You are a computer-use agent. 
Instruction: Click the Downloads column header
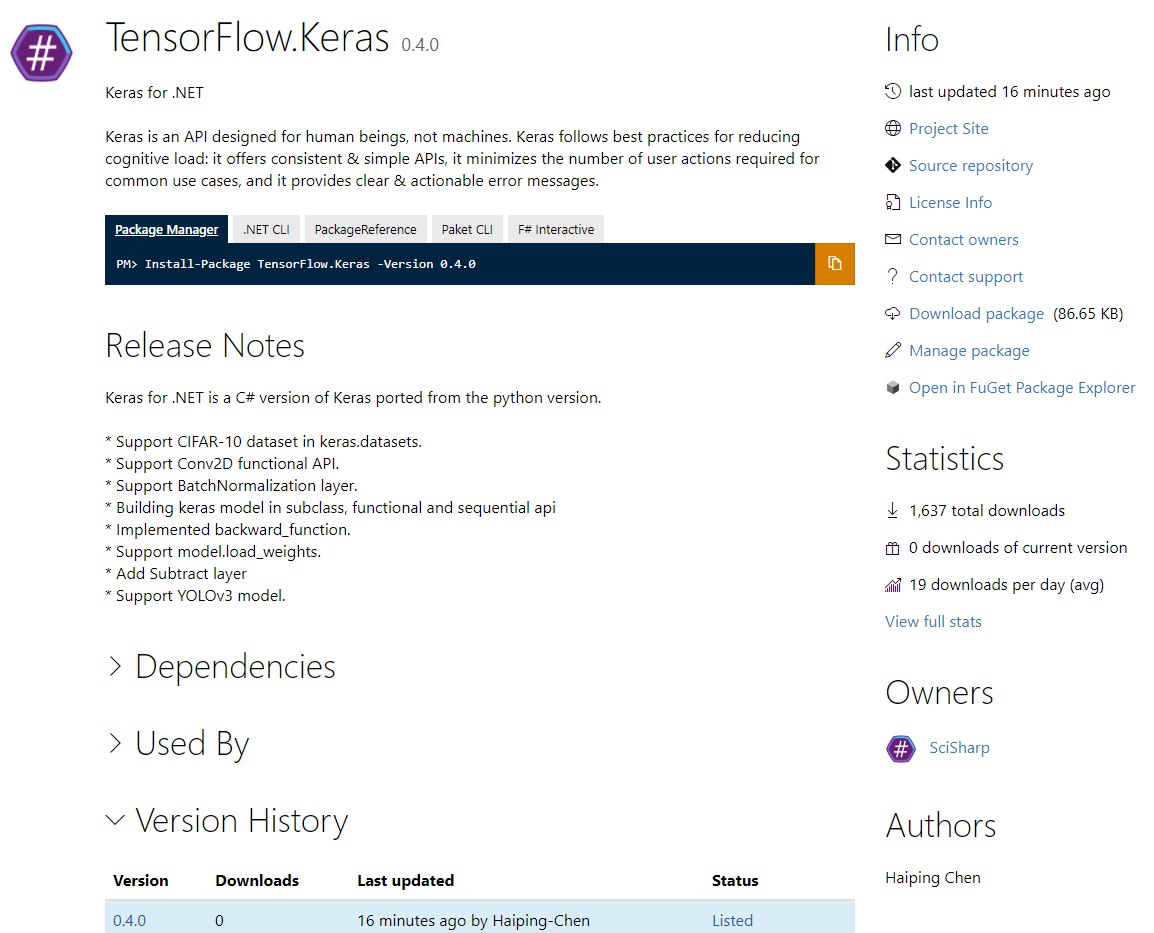[257, 881]
